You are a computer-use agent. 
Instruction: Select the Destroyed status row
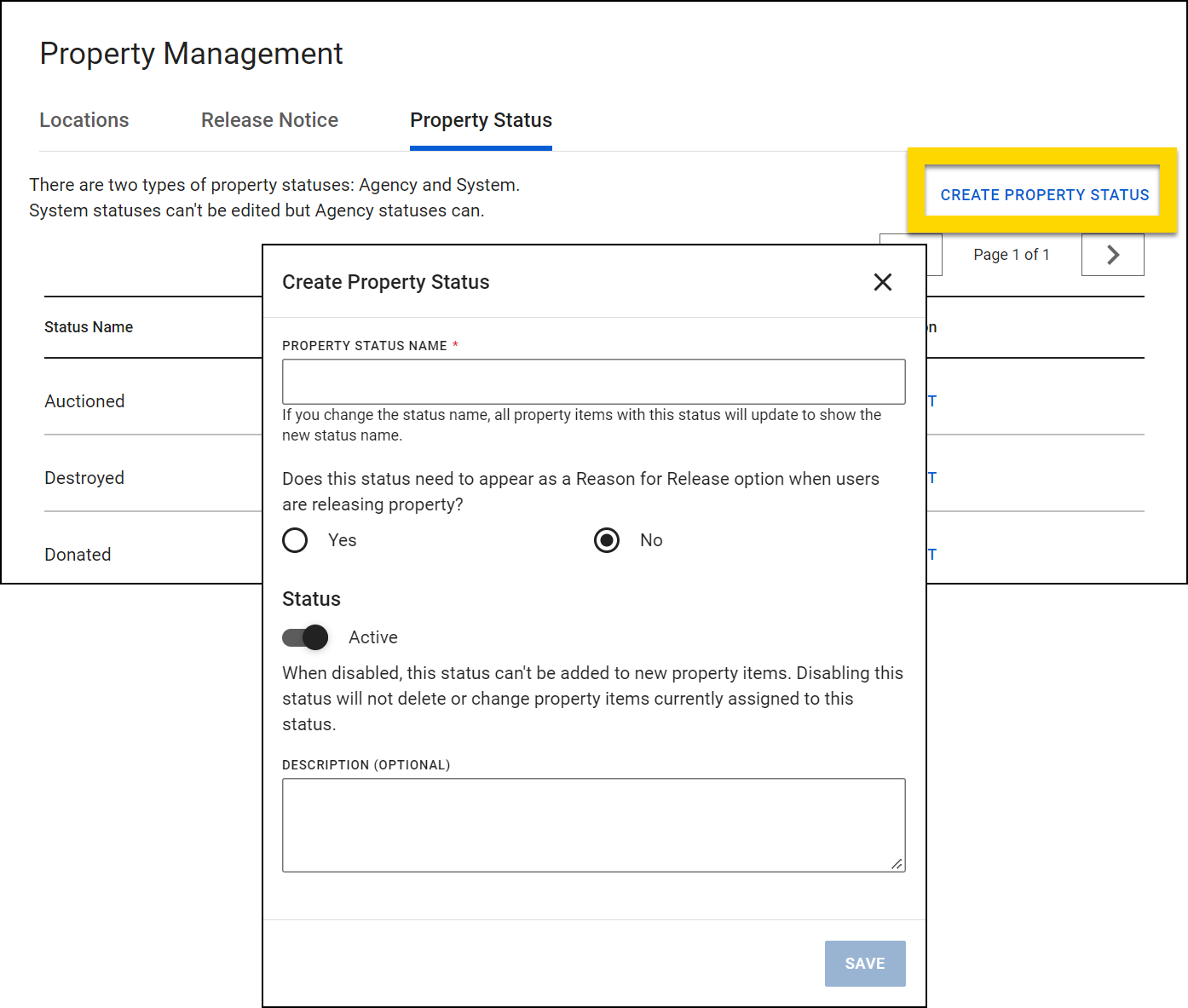[84, 478]
